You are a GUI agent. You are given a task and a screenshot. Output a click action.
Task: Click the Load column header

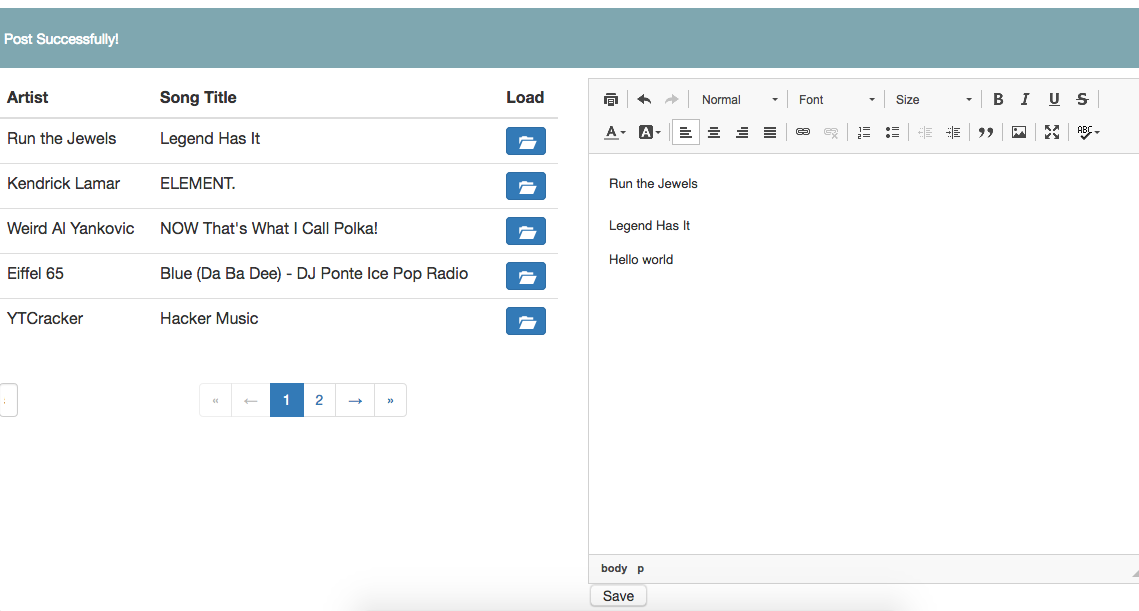pyautogui.click(x=525, y=97)
